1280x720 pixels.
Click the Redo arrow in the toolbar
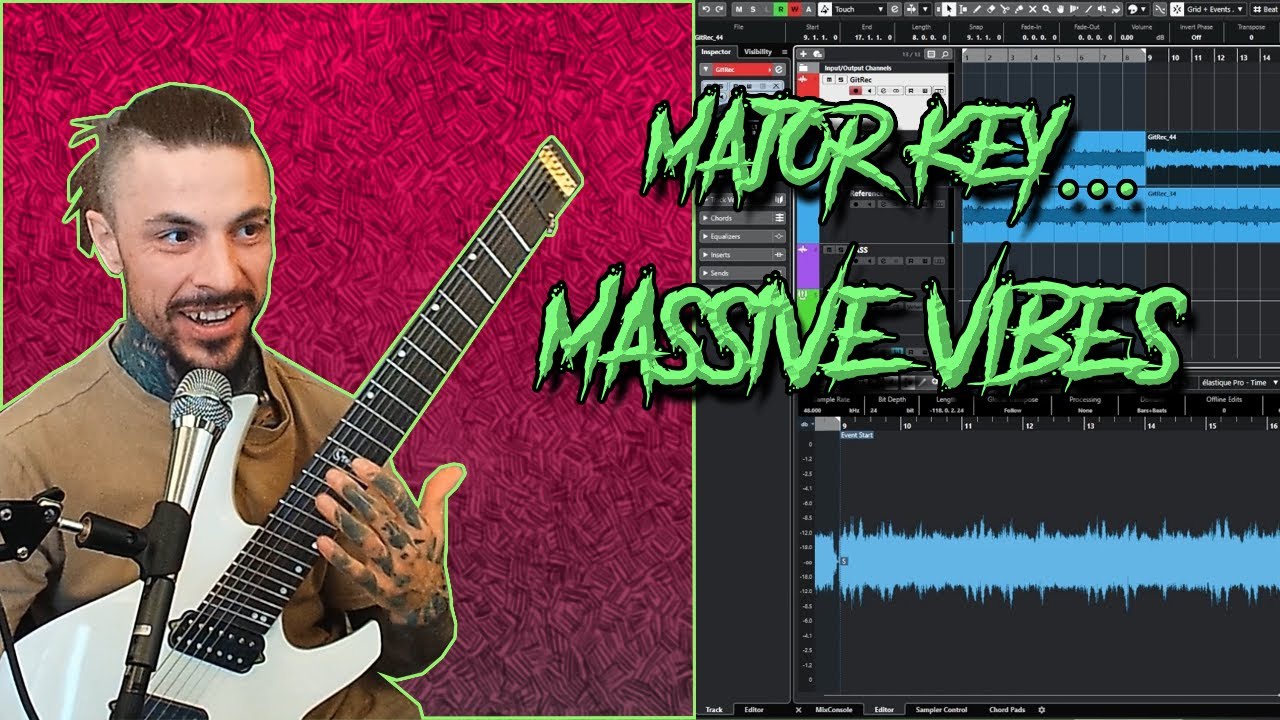point(719,9)
